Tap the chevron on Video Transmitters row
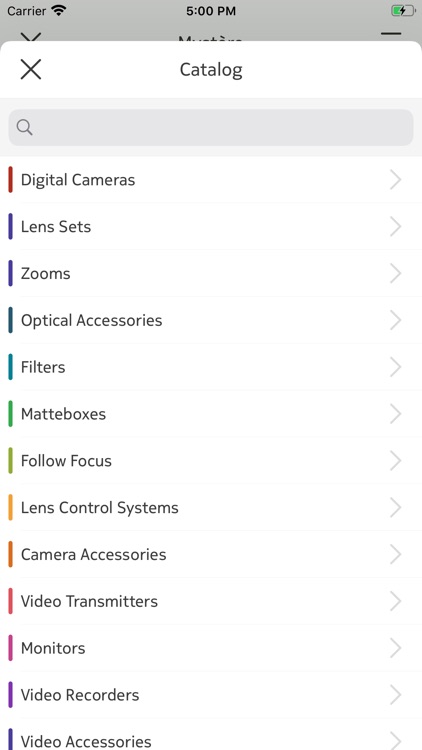 395,601
